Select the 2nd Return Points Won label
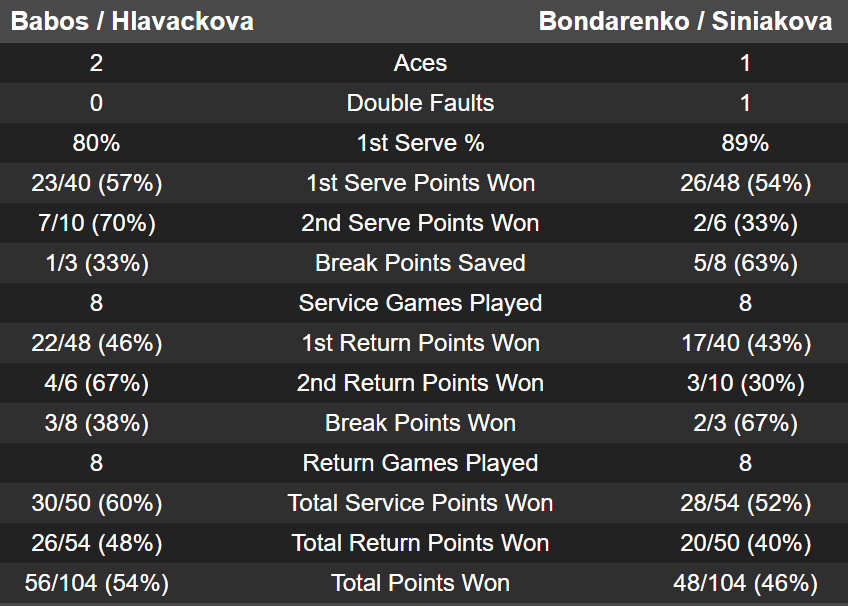 pos(420,383)
